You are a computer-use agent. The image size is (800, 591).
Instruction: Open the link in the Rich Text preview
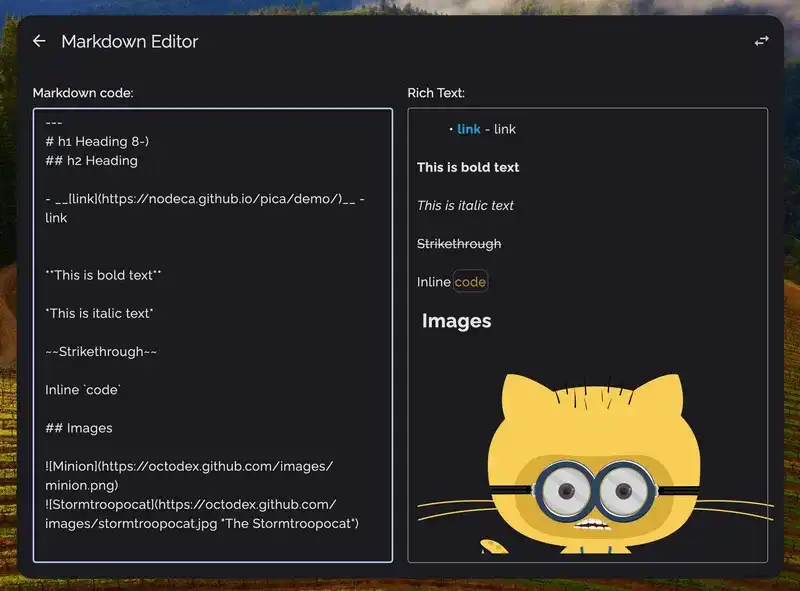(469, 128)
